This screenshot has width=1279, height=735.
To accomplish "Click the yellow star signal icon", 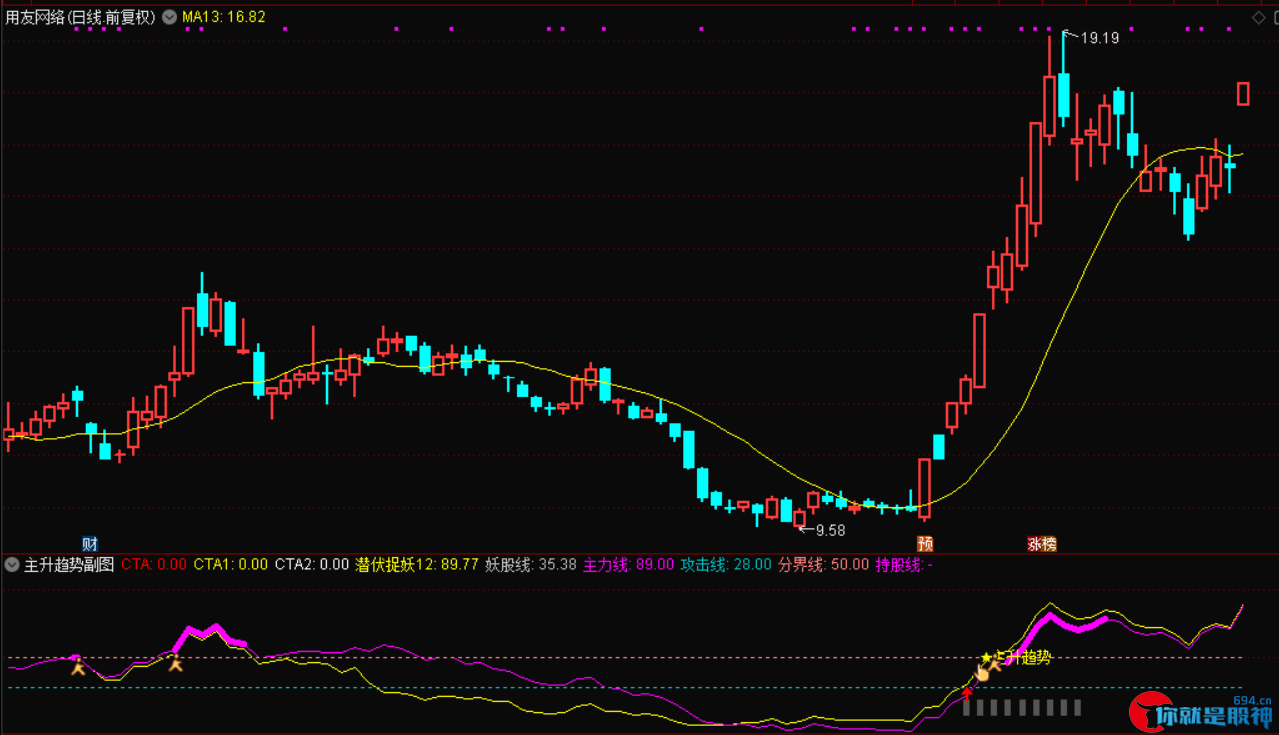I will tap(986, 658).
